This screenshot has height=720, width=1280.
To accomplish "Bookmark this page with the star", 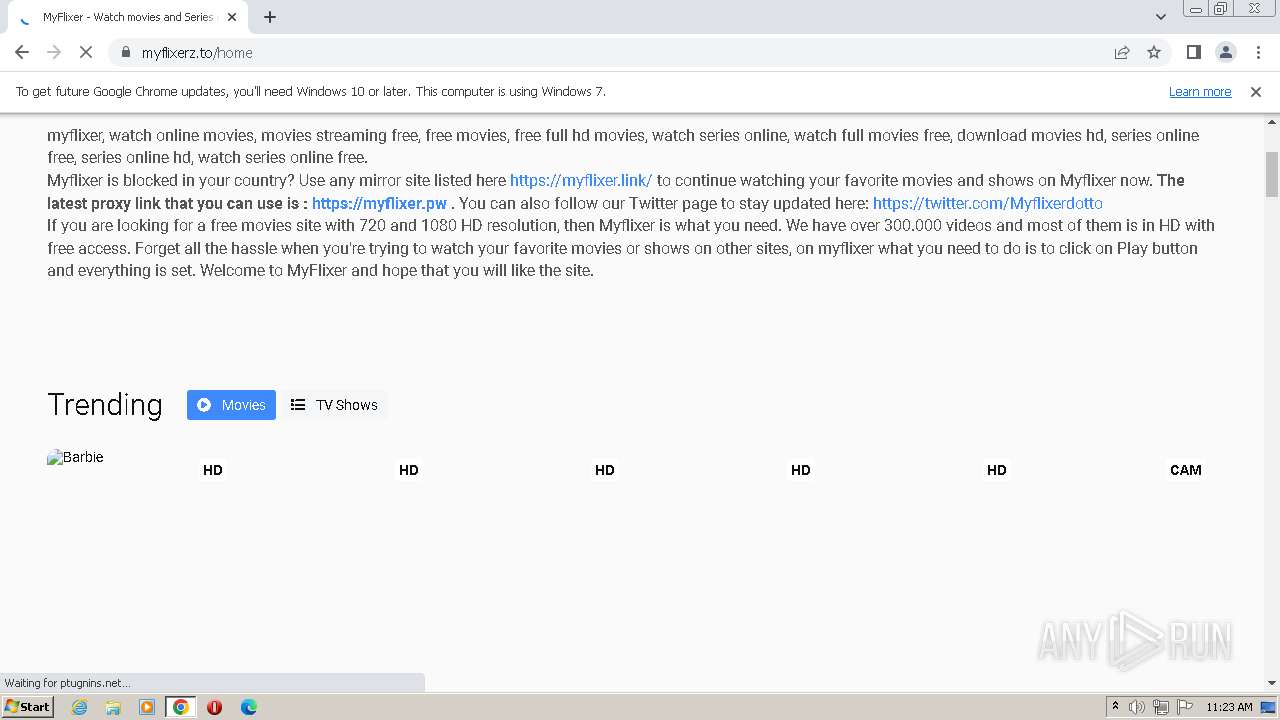I will (x=1154, y=52).
